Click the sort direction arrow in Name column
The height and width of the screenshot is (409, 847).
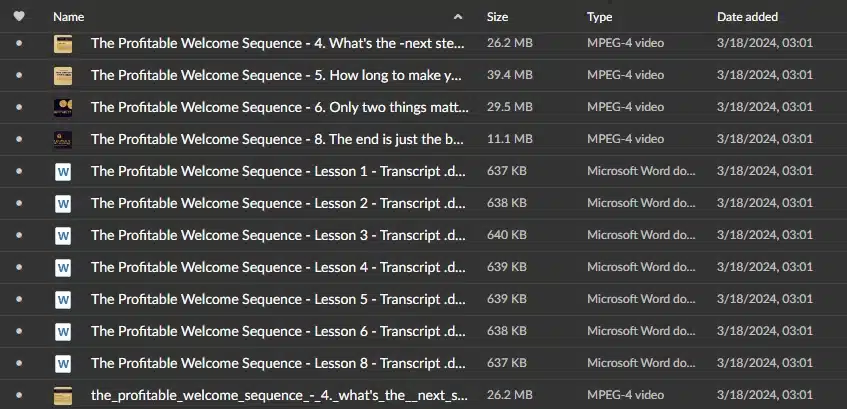[458, 17]
